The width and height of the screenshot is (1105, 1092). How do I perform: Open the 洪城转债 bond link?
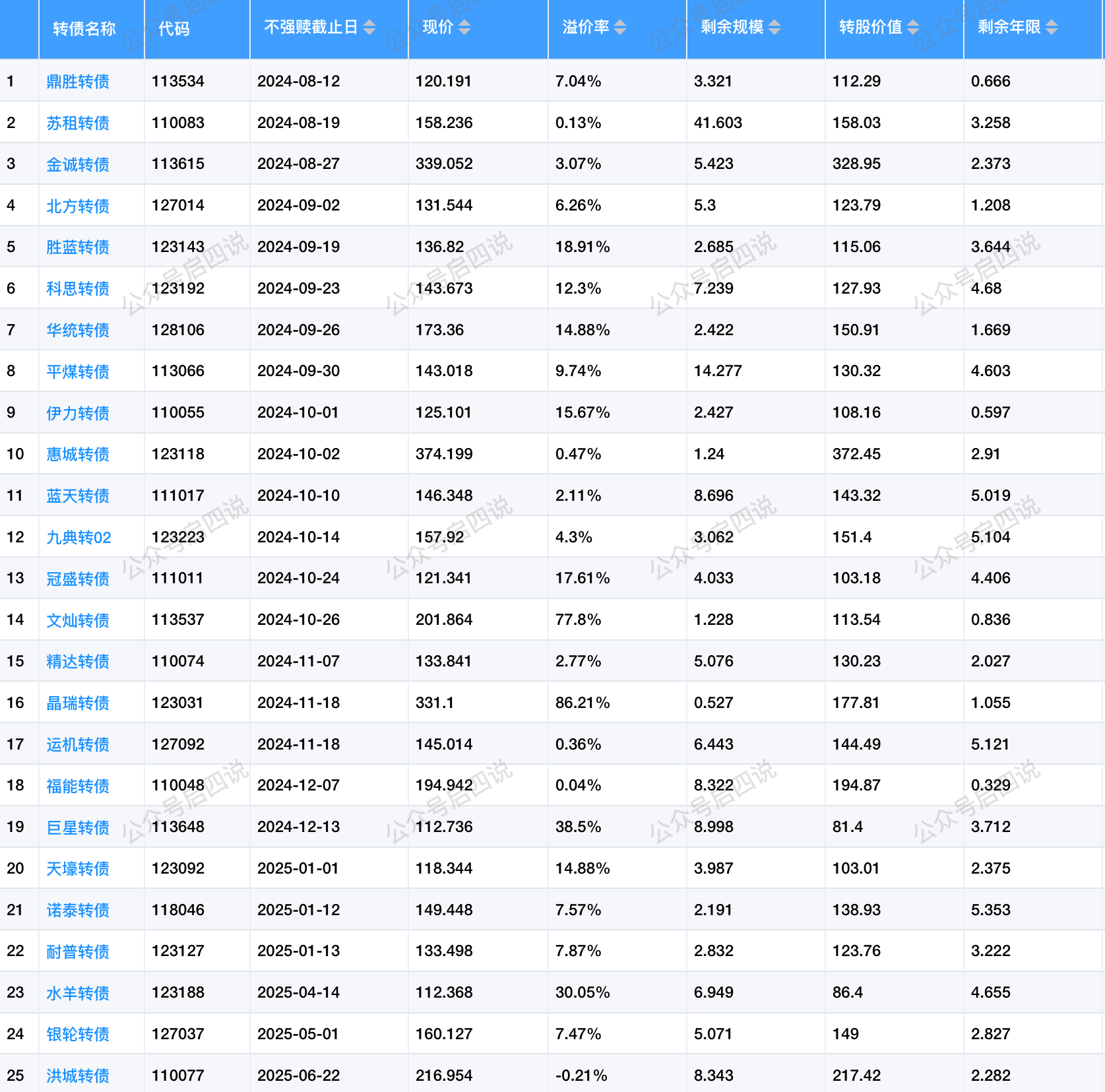pos(78,1076)
